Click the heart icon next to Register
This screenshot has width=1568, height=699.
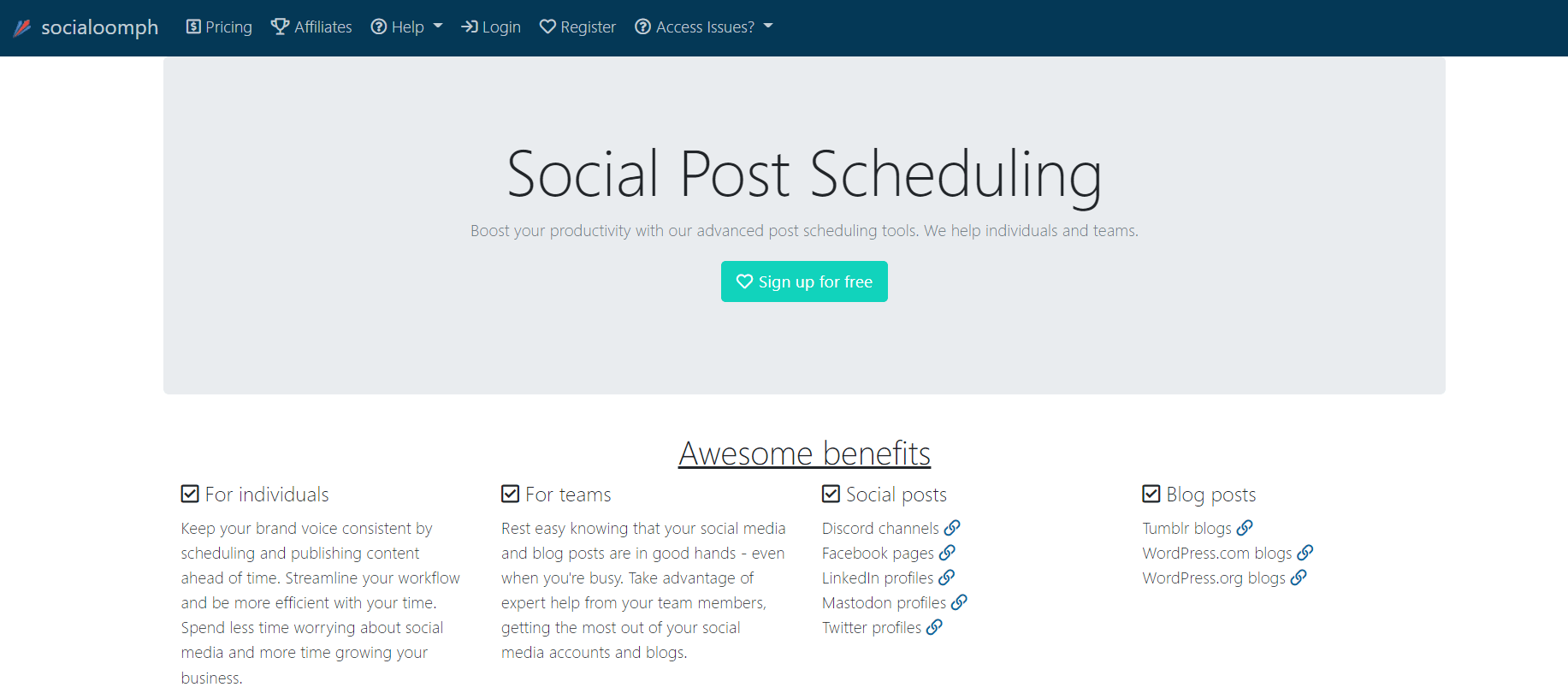547,27
